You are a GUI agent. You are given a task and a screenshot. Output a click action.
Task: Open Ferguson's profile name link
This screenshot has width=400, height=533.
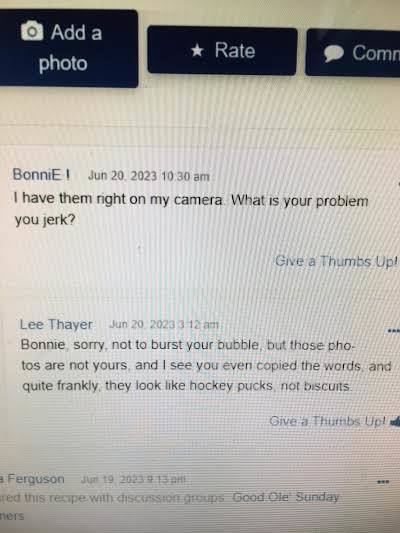coord(32,479)
